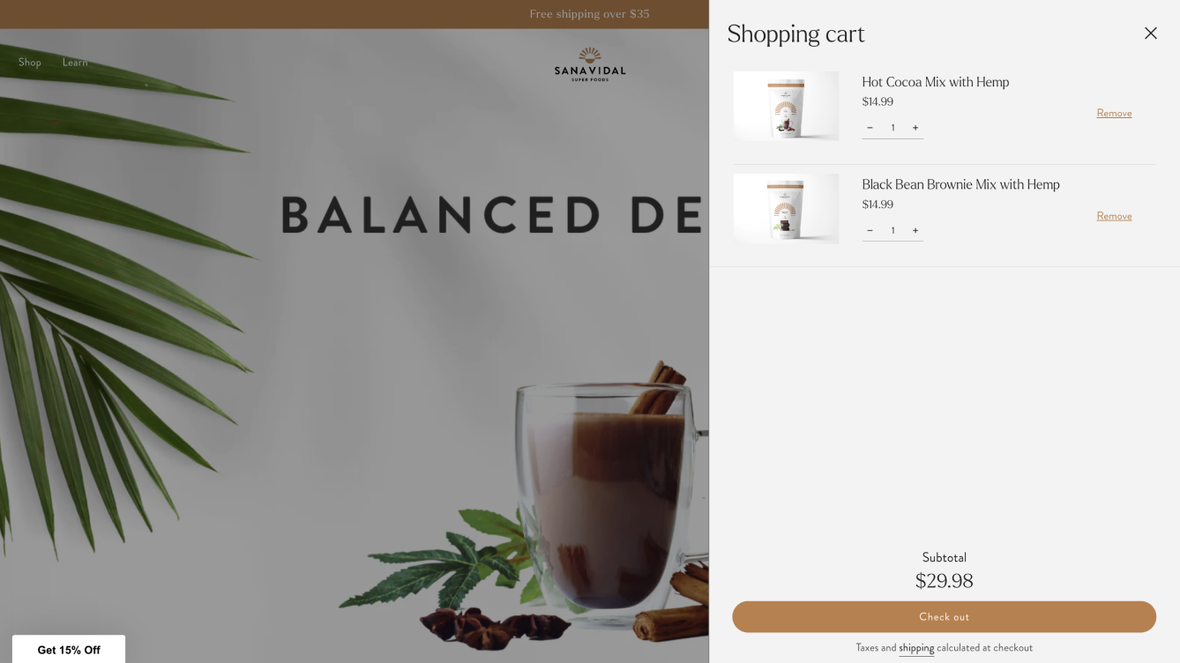
Task: Click the Check out button
Action: 944,616
